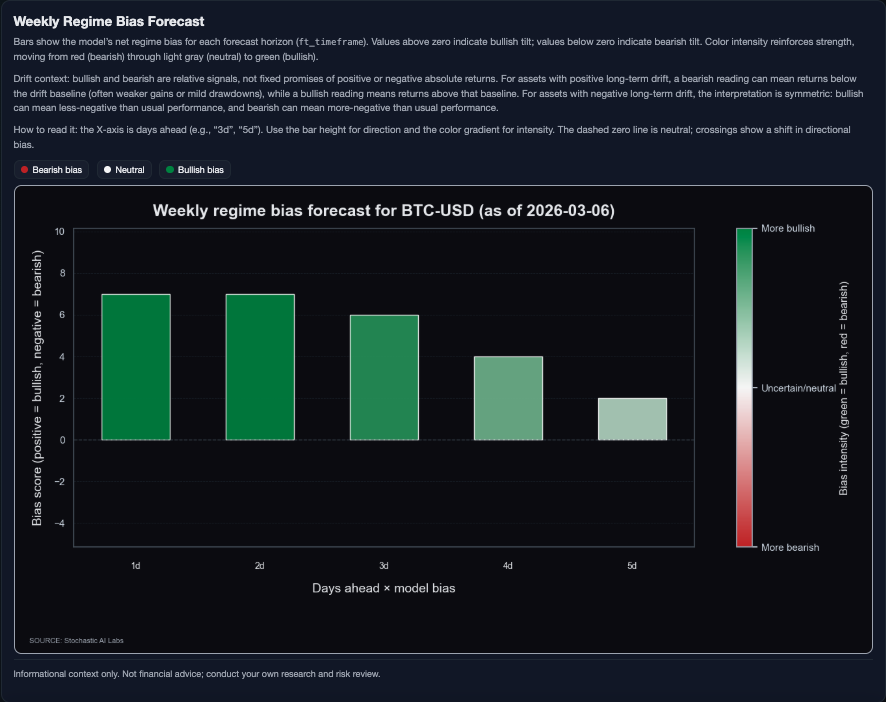Click the 'SOURCE: Stochastic AI Labs' text
This screenshot has width=886, height=702.
[76, 640]
